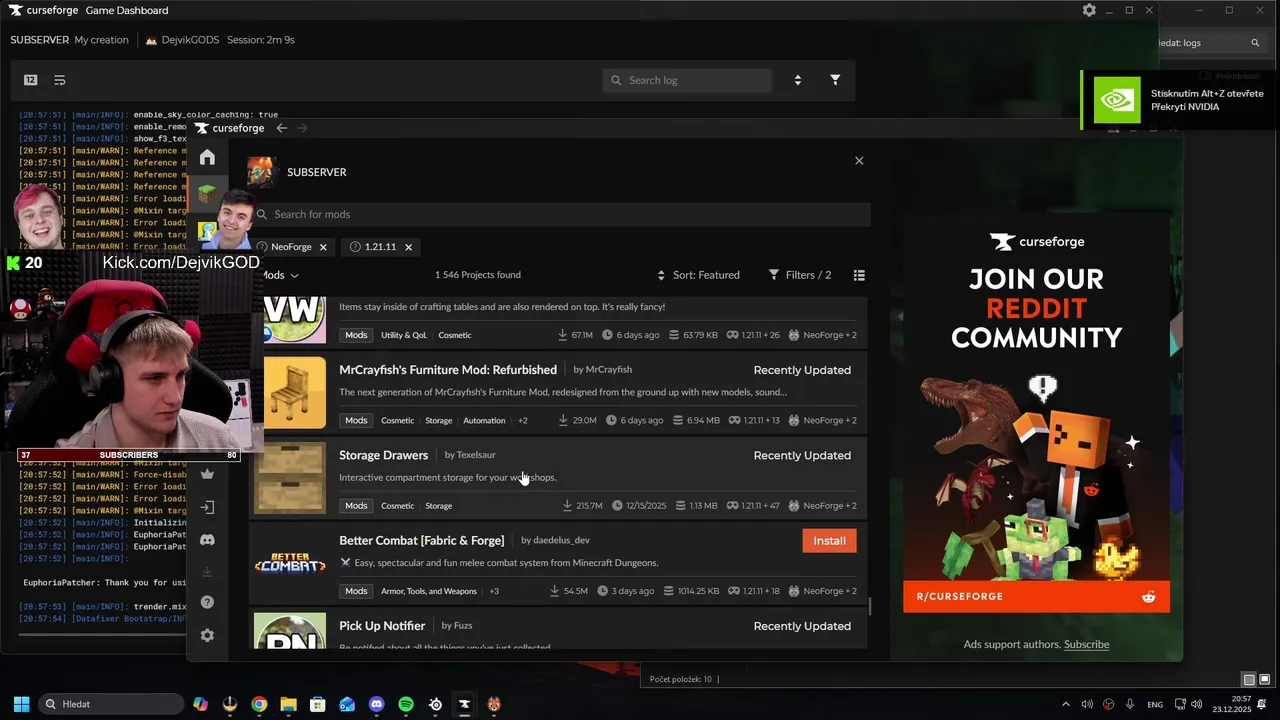Close the SUBSERVER mod browser panel

859,160
